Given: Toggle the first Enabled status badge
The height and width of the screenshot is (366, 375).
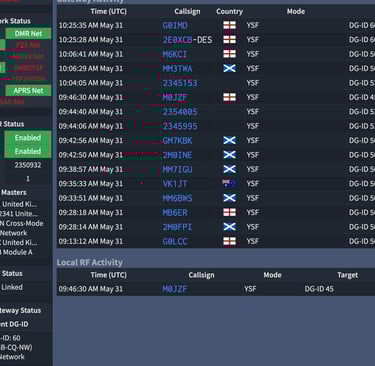Looking at the screenshot, I should tap(28, 138).
